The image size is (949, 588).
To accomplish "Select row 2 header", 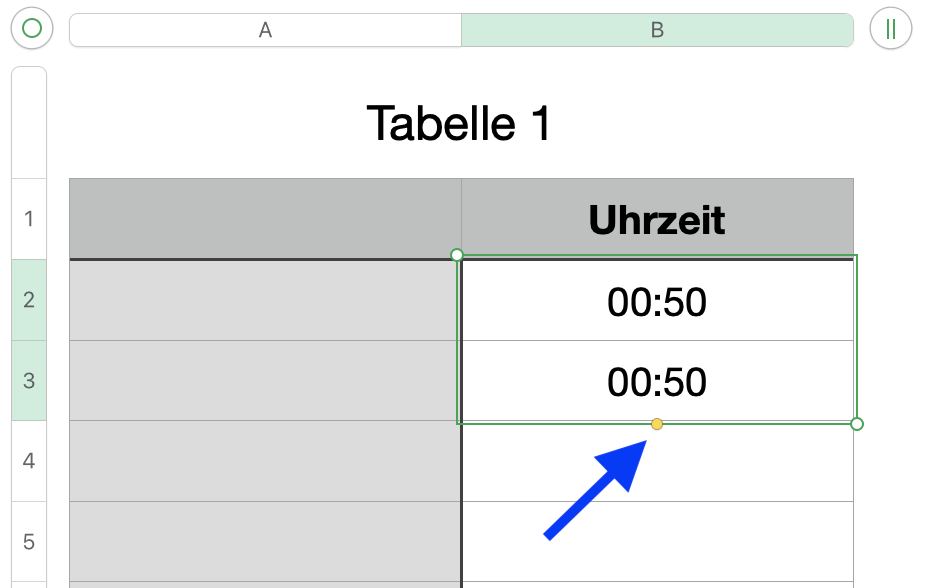I will [x=28, y=300].
